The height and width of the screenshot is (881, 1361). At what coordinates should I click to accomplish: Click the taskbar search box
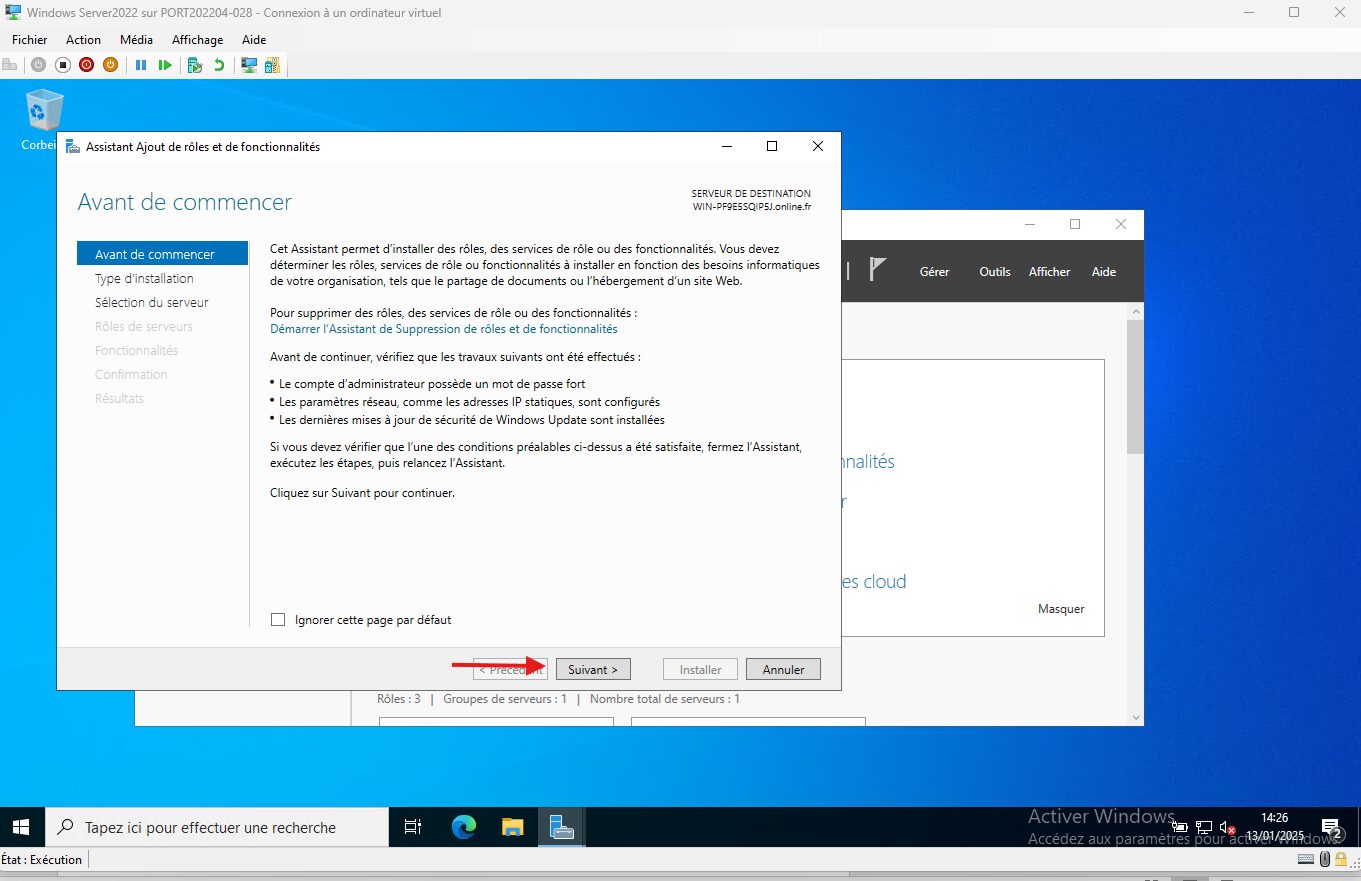point(217,827)
